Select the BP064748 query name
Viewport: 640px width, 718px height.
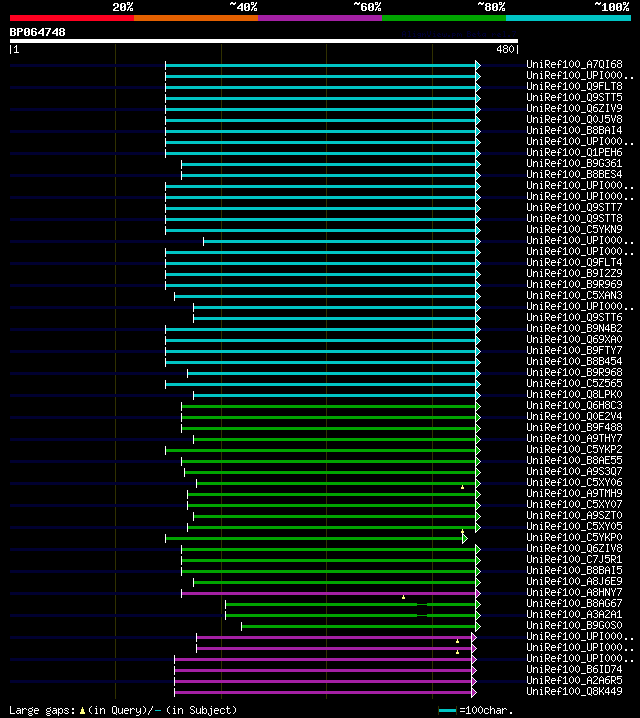pos(38,32)
